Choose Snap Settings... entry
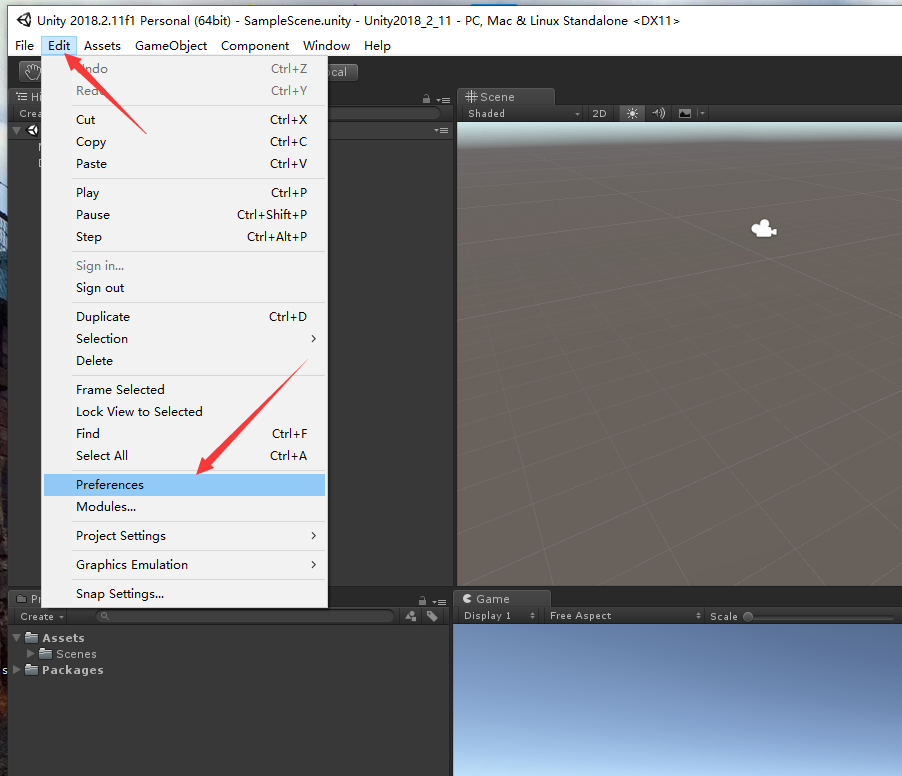This screenshot has height=776, width=902. point(185,593)
